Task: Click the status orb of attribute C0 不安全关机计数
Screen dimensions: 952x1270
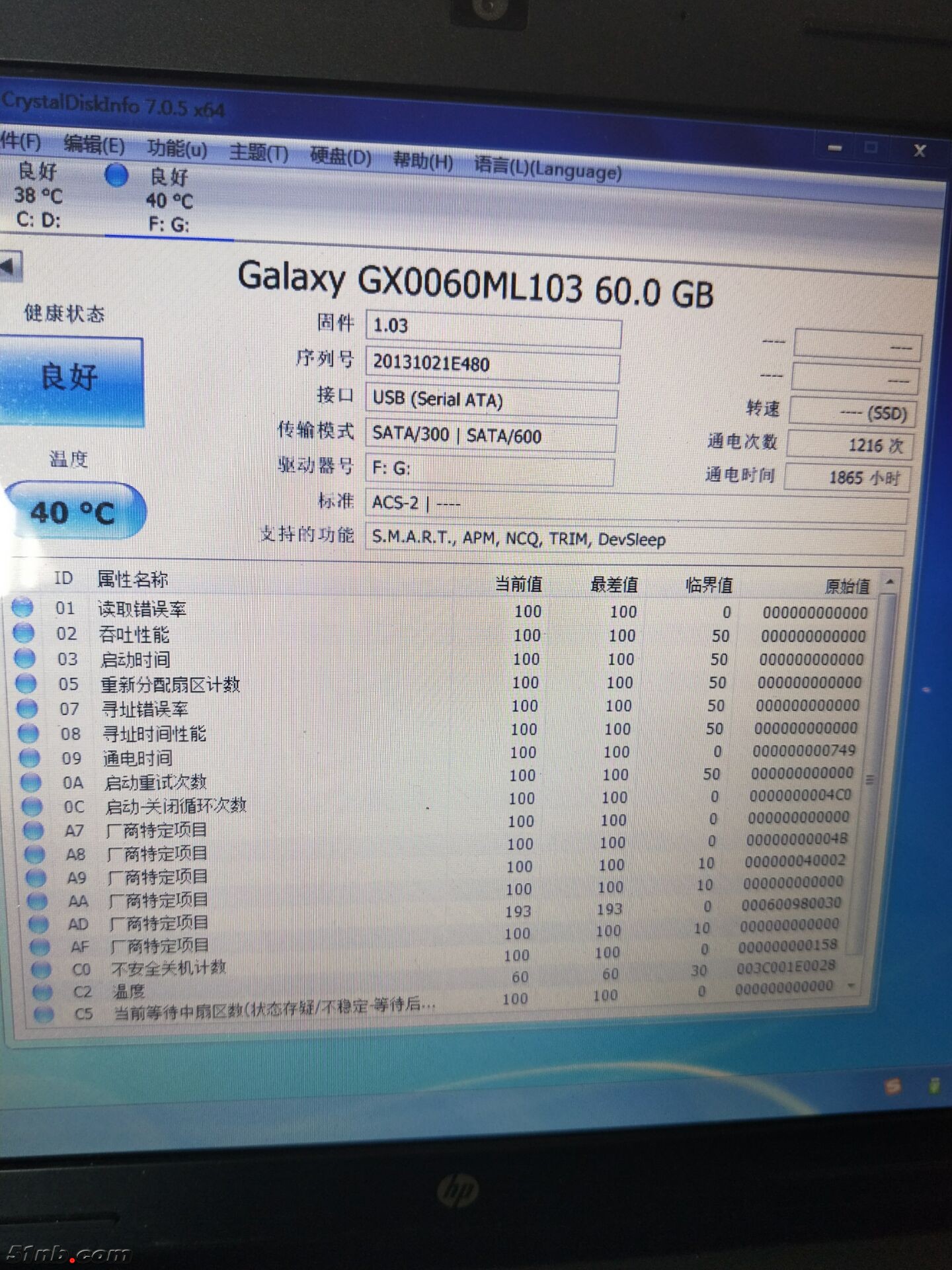Action: (x=42, y=970)
